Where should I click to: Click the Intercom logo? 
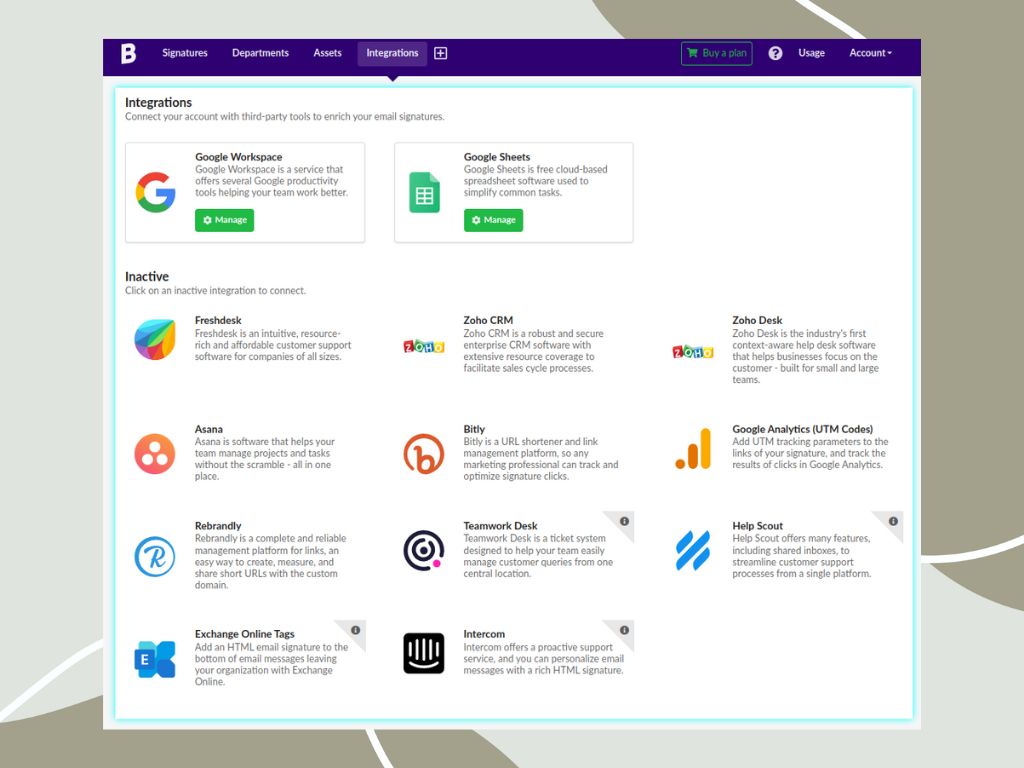424,652
